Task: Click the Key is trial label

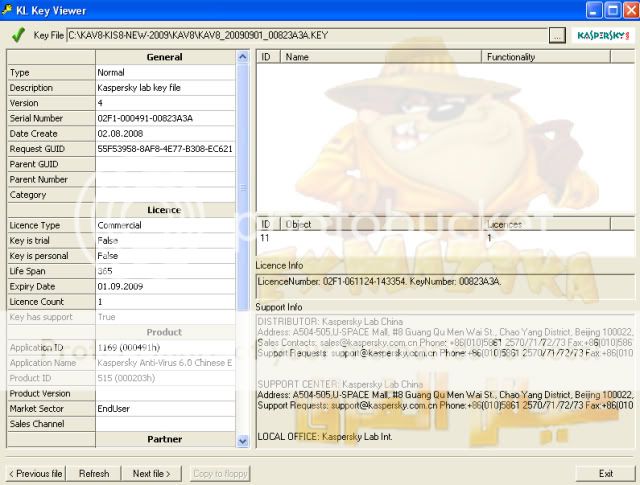Action: [29, 240]
